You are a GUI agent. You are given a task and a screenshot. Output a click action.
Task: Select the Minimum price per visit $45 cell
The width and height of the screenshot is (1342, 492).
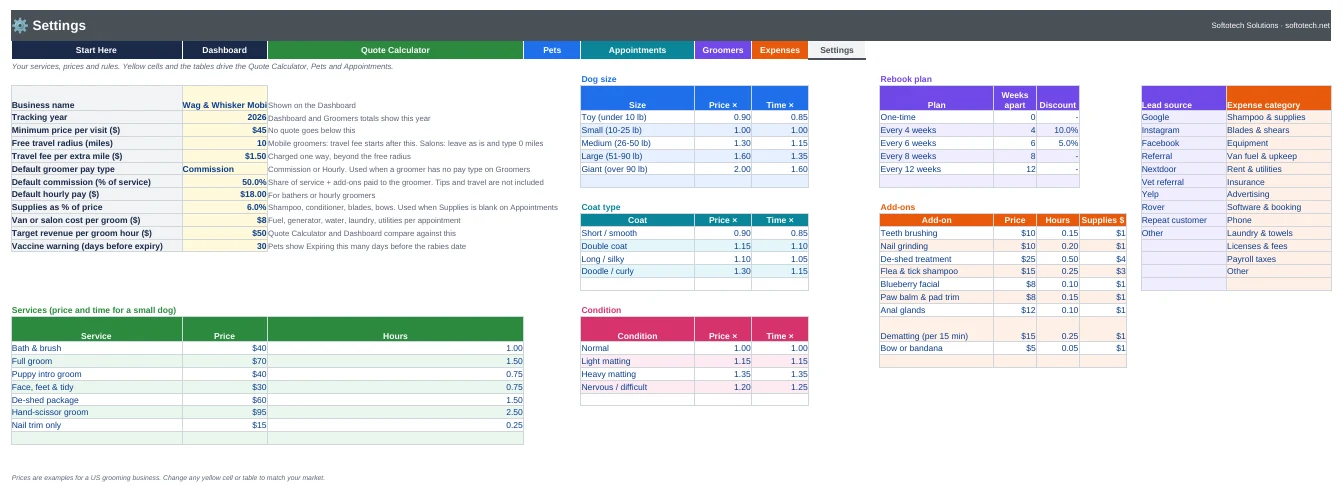point(225,130)
